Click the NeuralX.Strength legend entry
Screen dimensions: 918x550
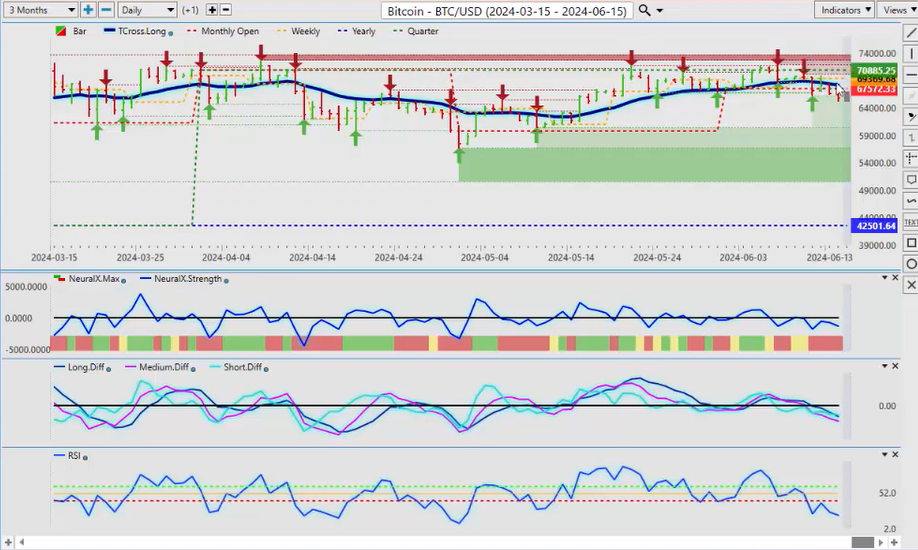(x=184, y=279)
